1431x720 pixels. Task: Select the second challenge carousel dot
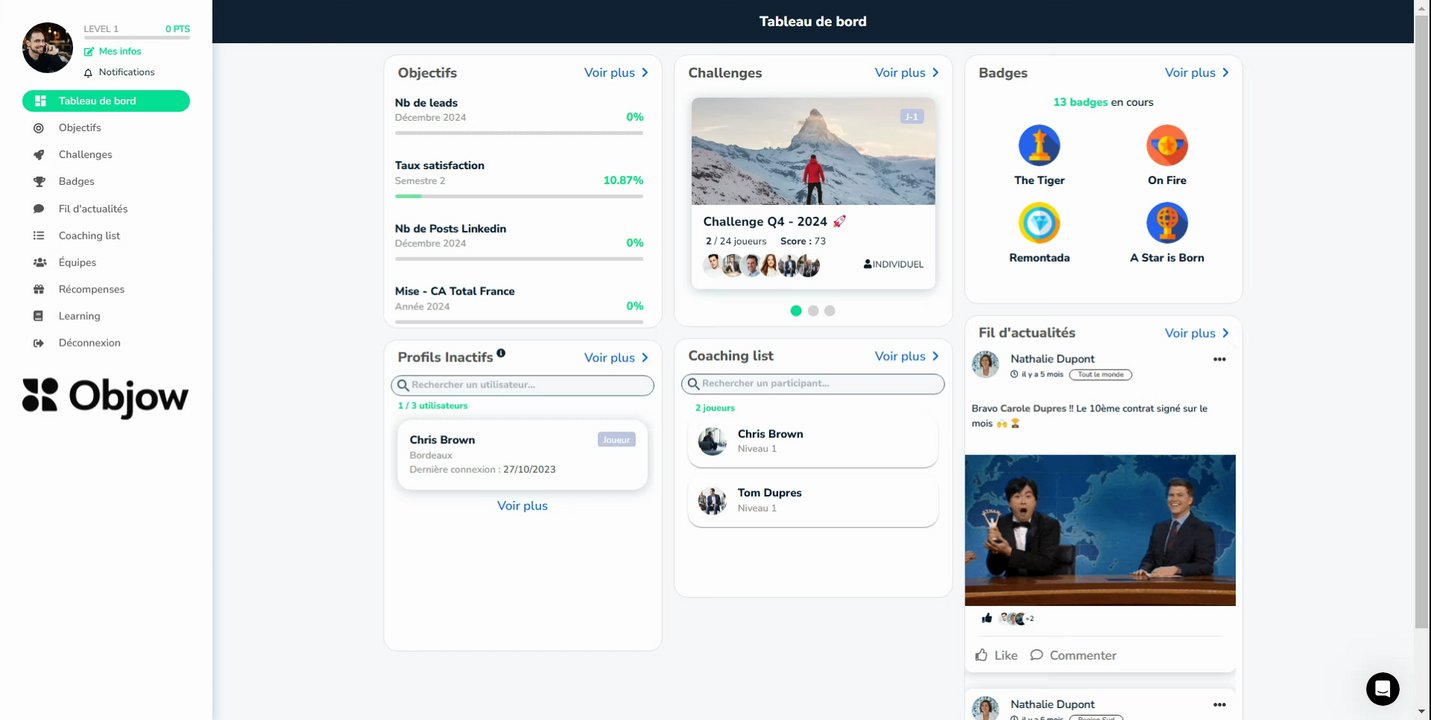(x=813, y=311)
